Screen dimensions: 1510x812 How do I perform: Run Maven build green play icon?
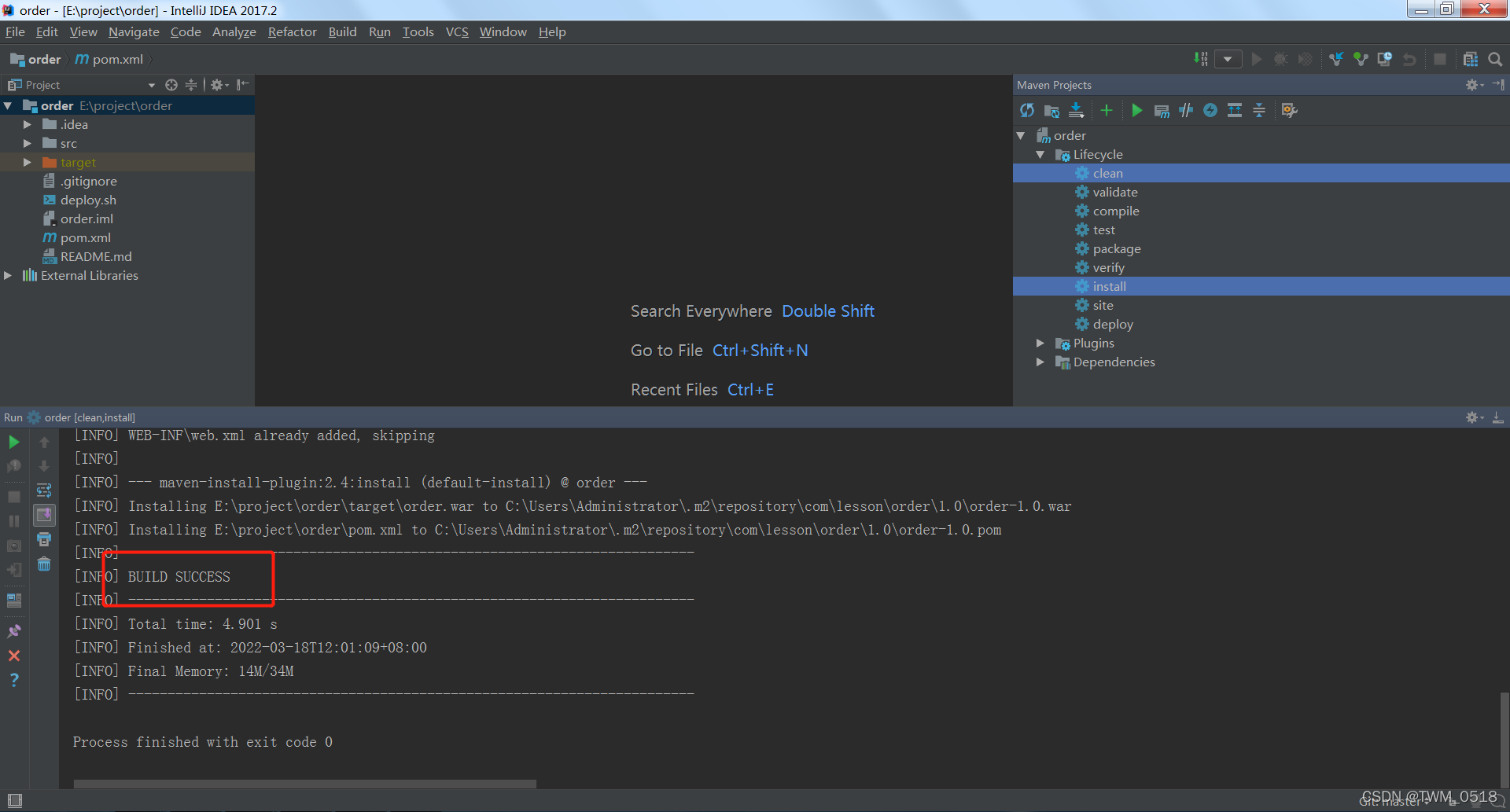click(x=1136, y=111)
